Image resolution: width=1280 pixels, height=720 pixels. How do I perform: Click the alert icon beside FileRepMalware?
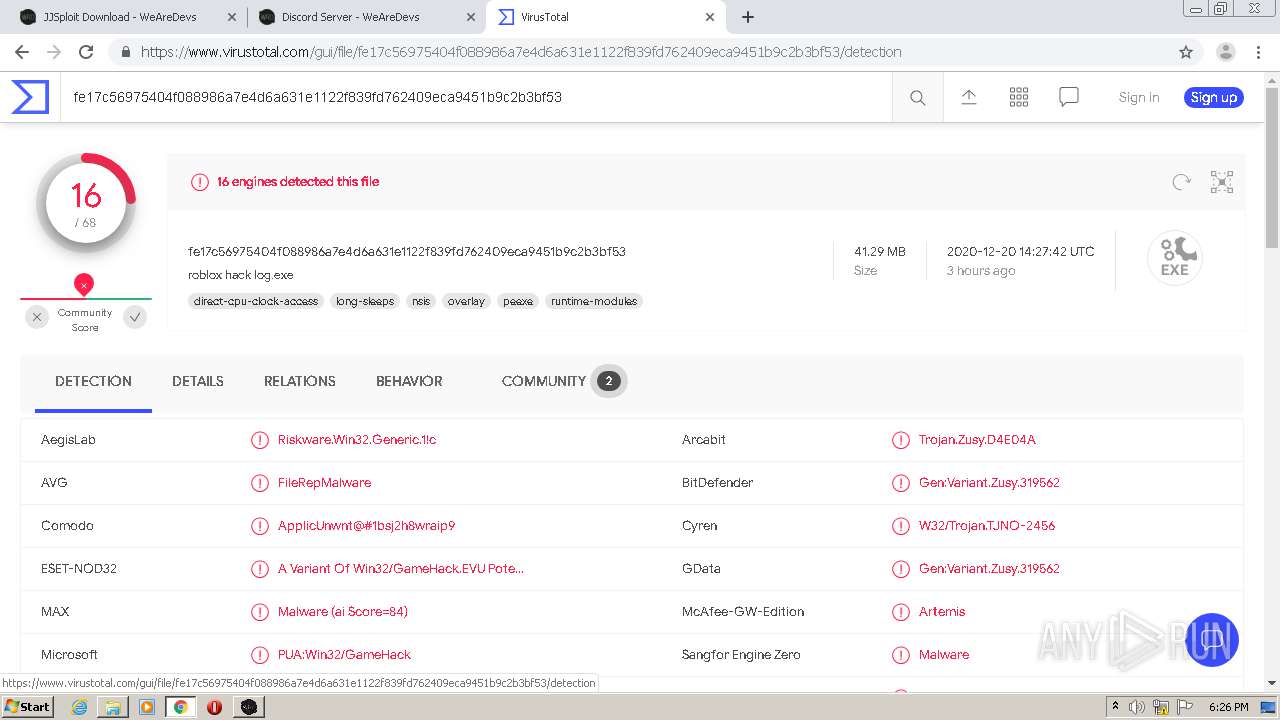[x=260, y=483]
